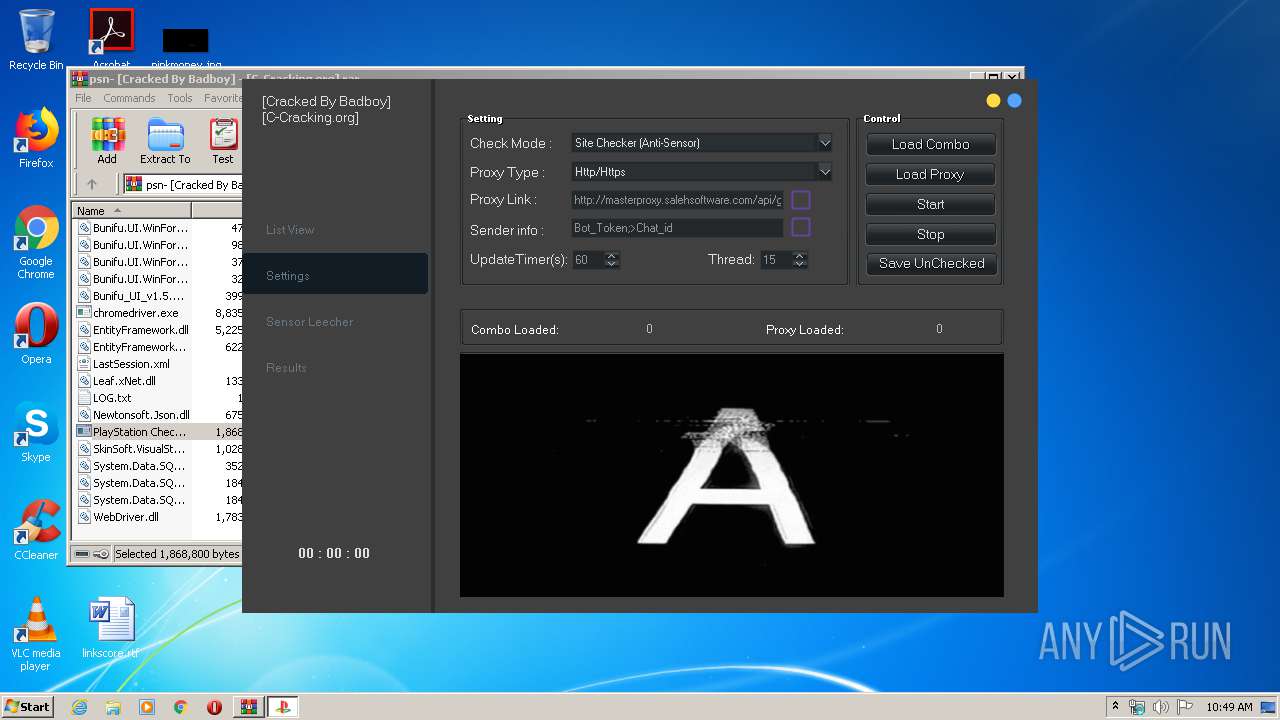The width and height of the screenshot is (1280, 720).
Task: Sort WinRAR list by Name column
Action: 132,211
